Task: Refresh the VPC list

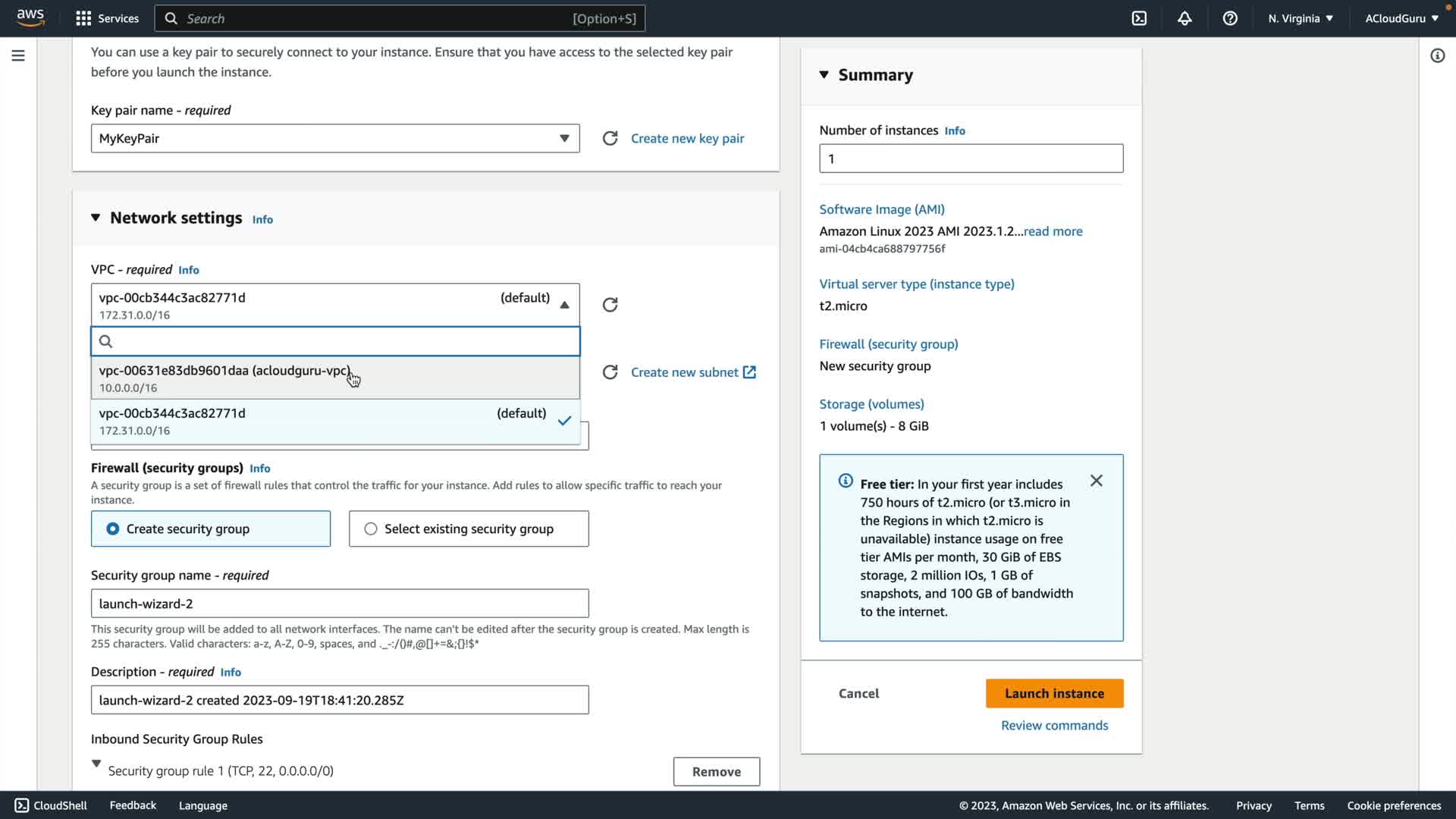Action: tap(610, 305)
